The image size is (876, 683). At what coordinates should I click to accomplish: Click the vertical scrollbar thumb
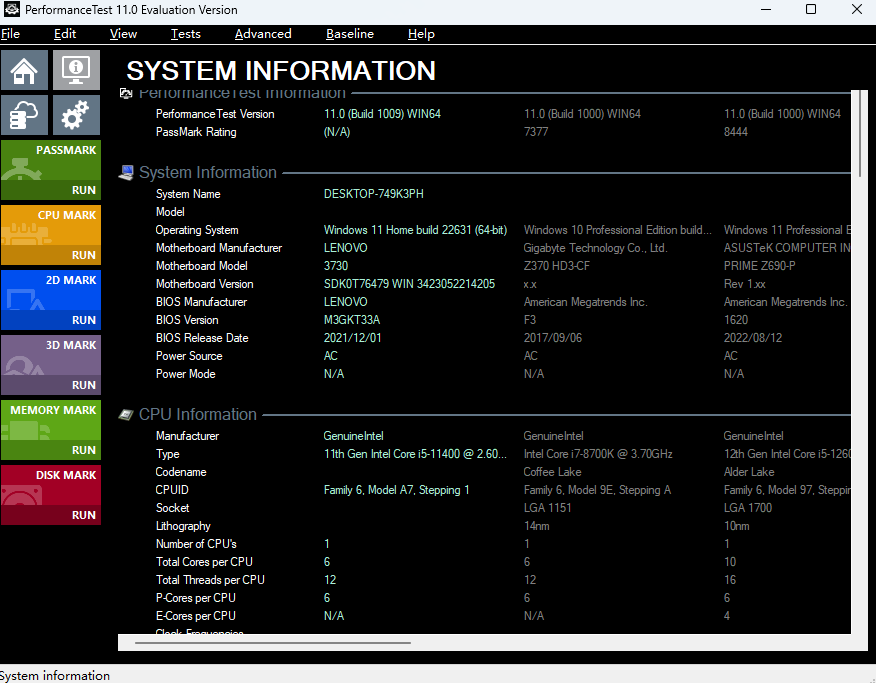(x=860, y=133)
